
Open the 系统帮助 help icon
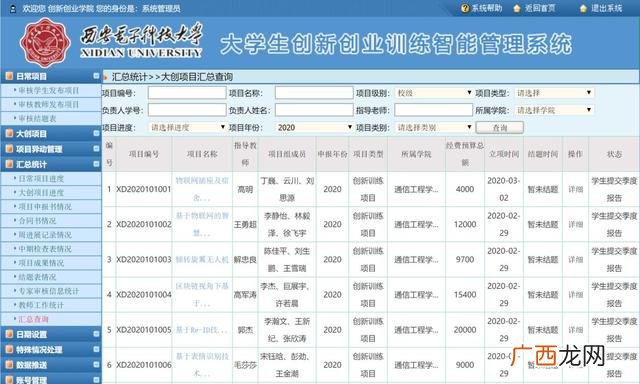(465, 8)
